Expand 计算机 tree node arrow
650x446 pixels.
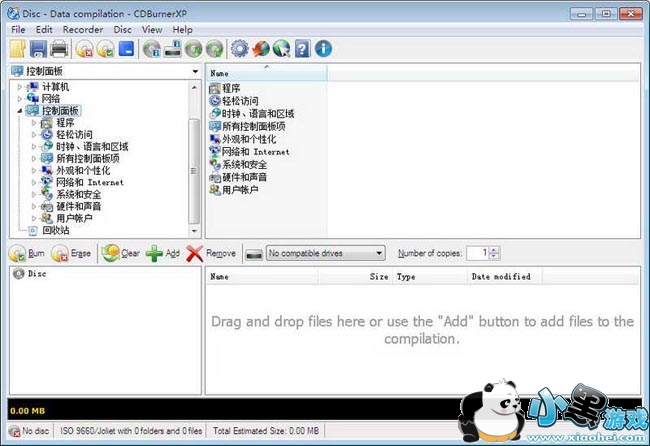tap(19, 87)
